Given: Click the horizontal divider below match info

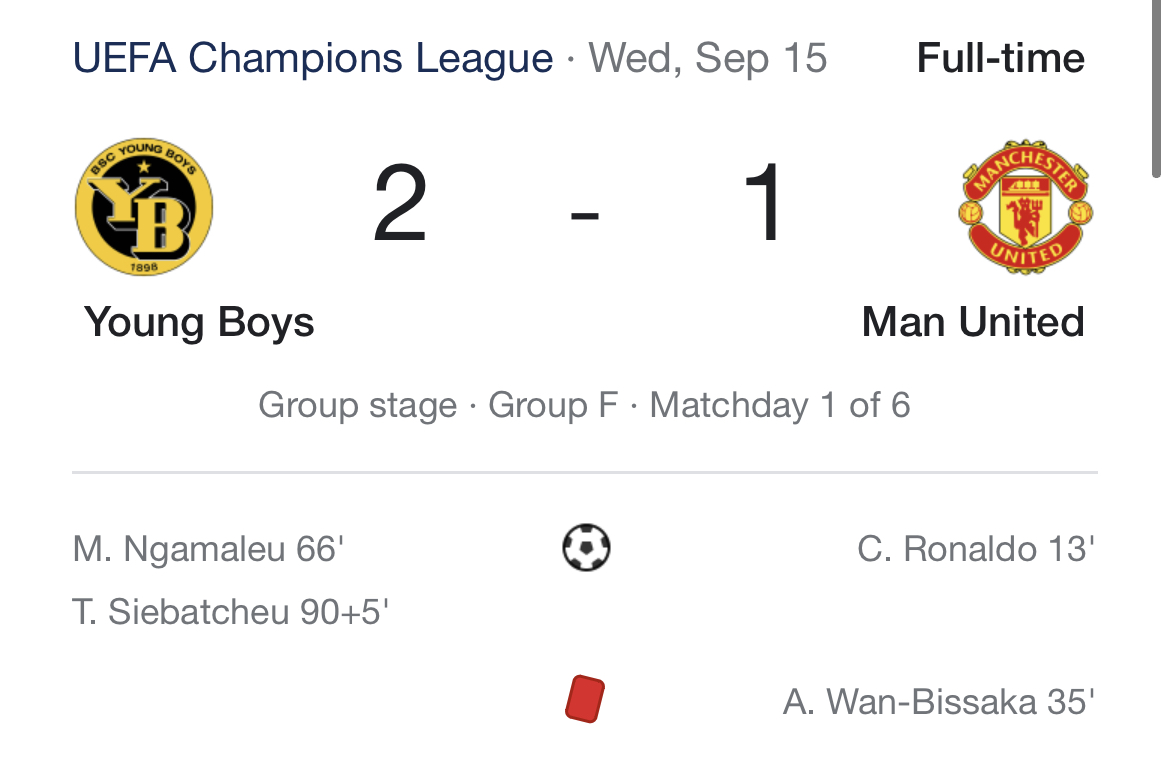Looking at the screenshot, I should pos(585,472).
